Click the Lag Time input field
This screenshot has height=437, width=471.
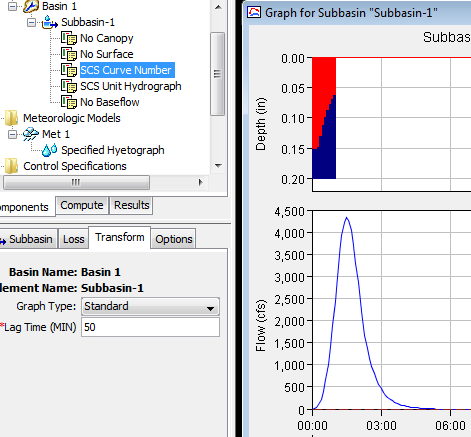(150, 327)
